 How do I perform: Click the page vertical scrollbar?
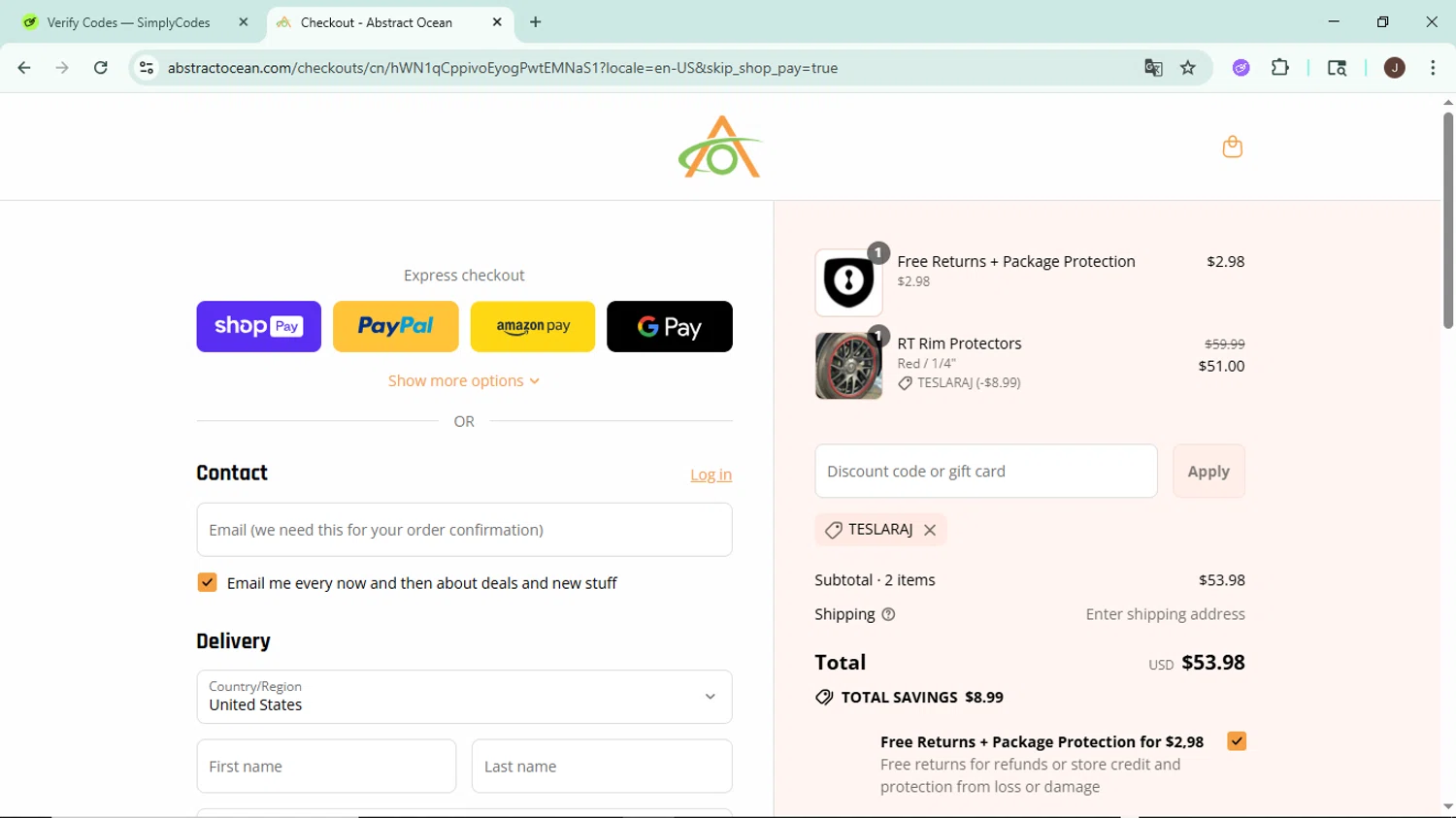[x=1448, y=221]
